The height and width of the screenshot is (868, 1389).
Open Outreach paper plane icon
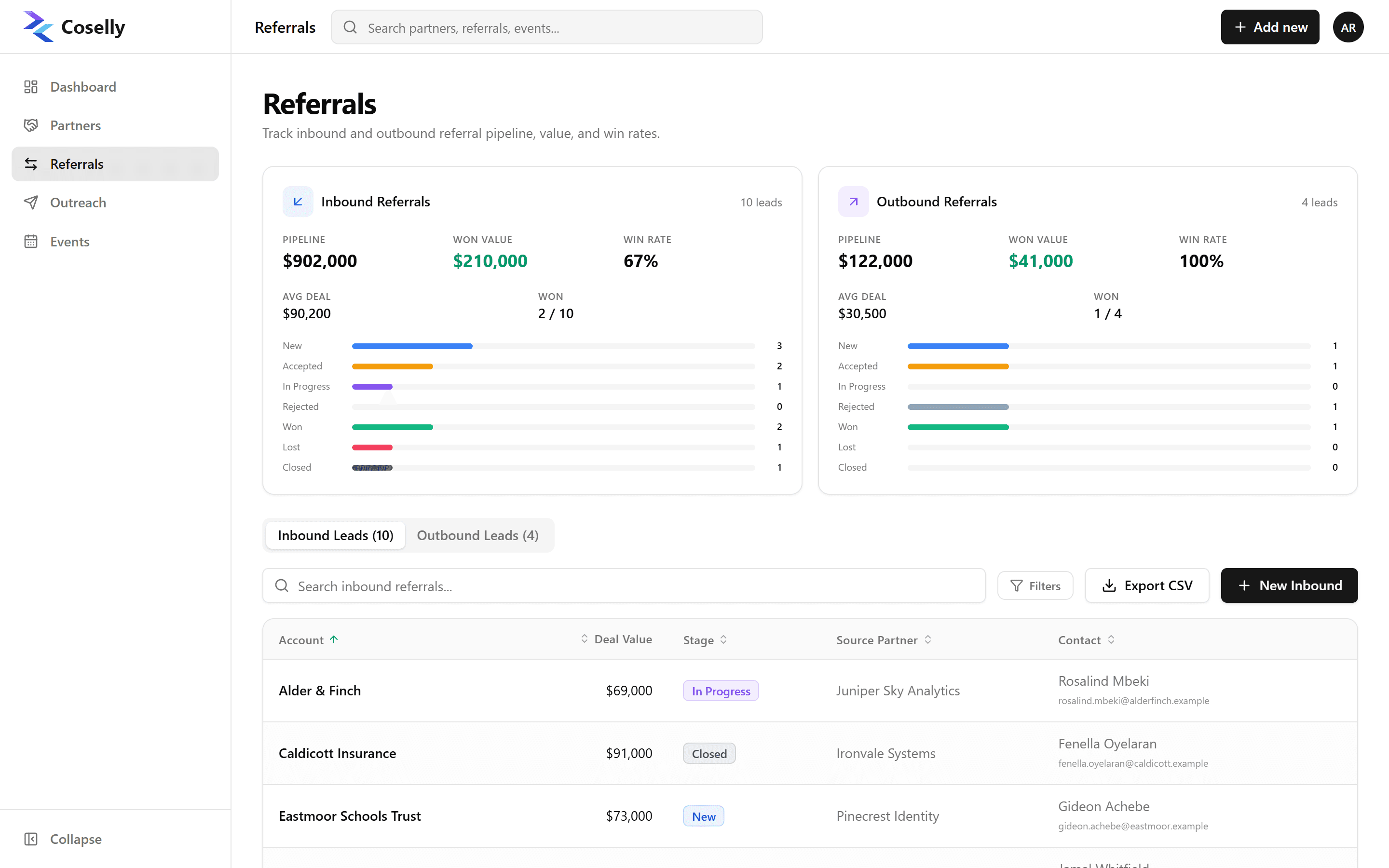[x=31, y=203]
